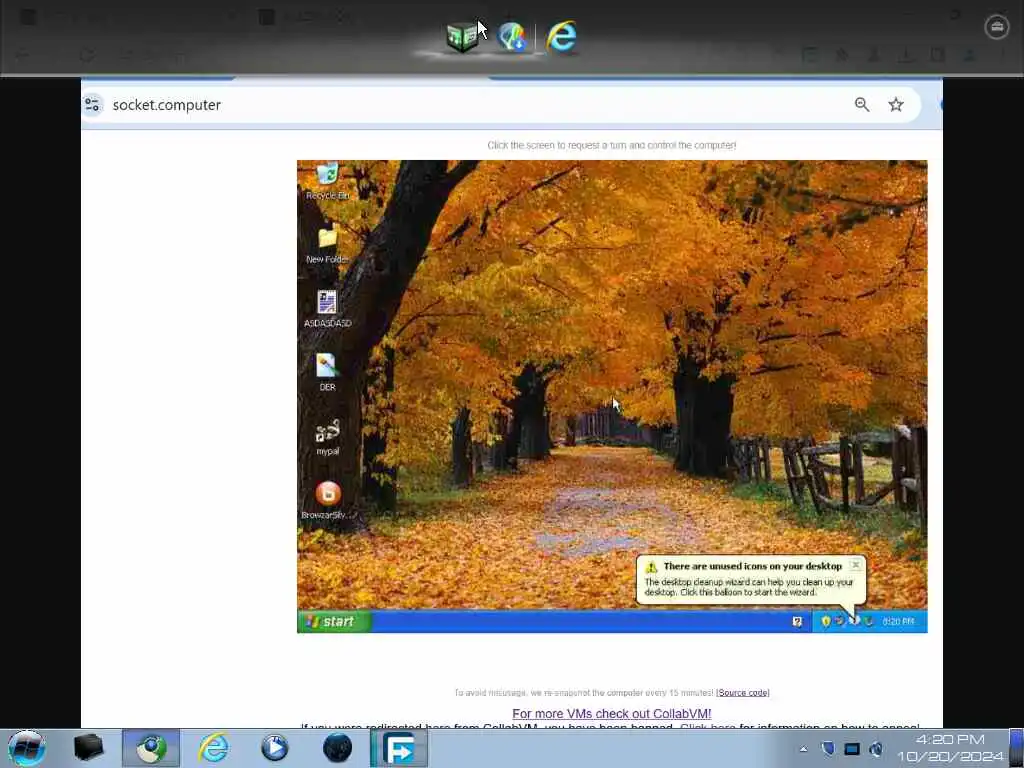Open the XP start menu
This screenshot has width=1024, height=768.
pos(334,622)
